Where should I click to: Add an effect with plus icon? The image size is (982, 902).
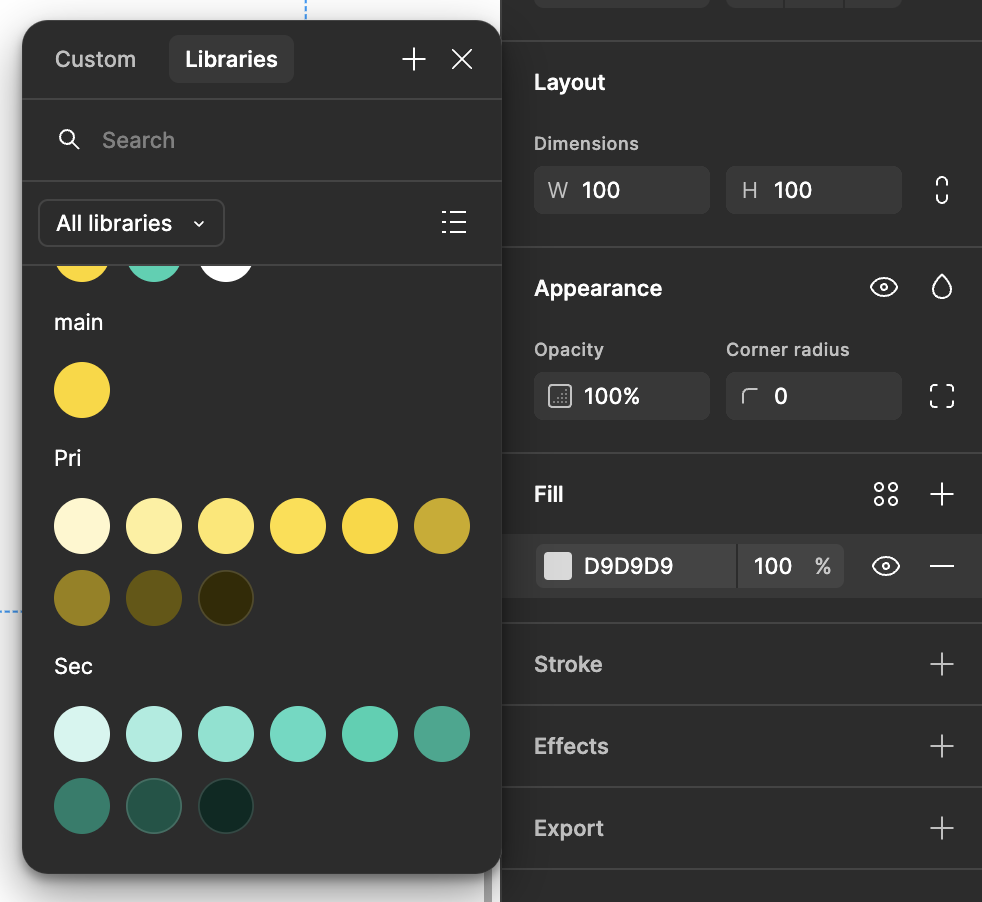941,746
